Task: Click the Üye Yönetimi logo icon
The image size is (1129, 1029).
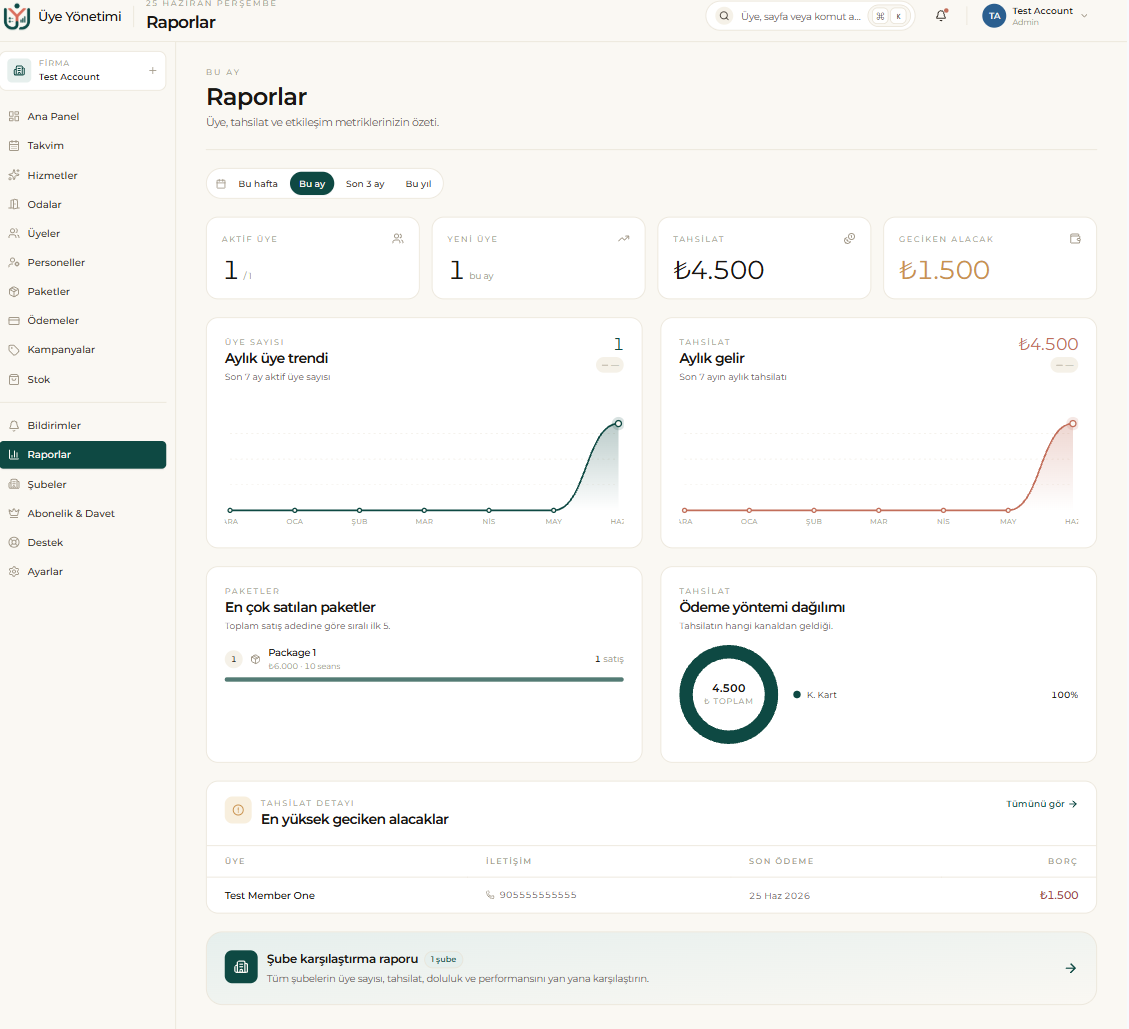Action: (17, 16)
